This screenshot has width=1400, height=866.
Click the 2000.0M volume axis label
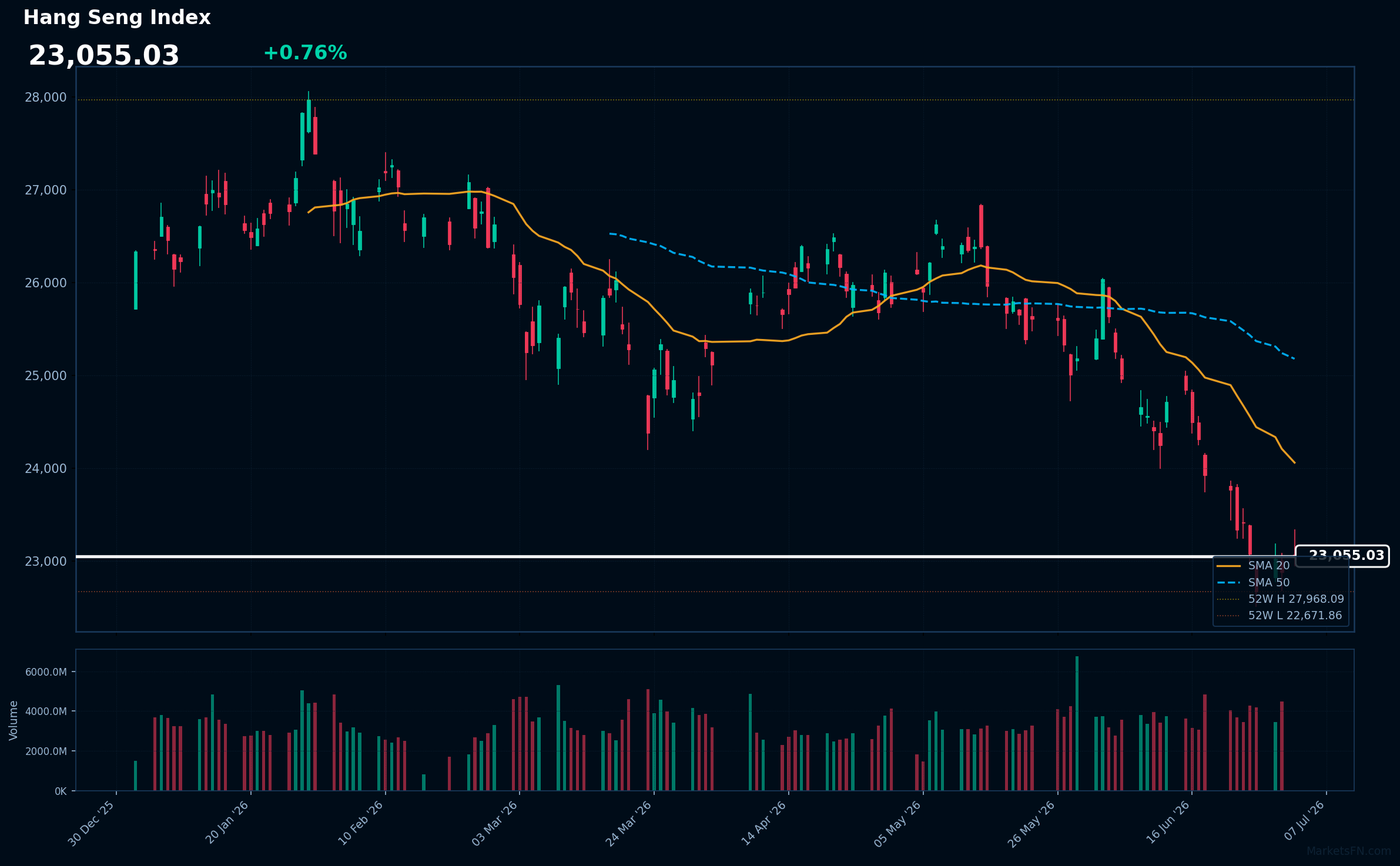pos(46,751)
